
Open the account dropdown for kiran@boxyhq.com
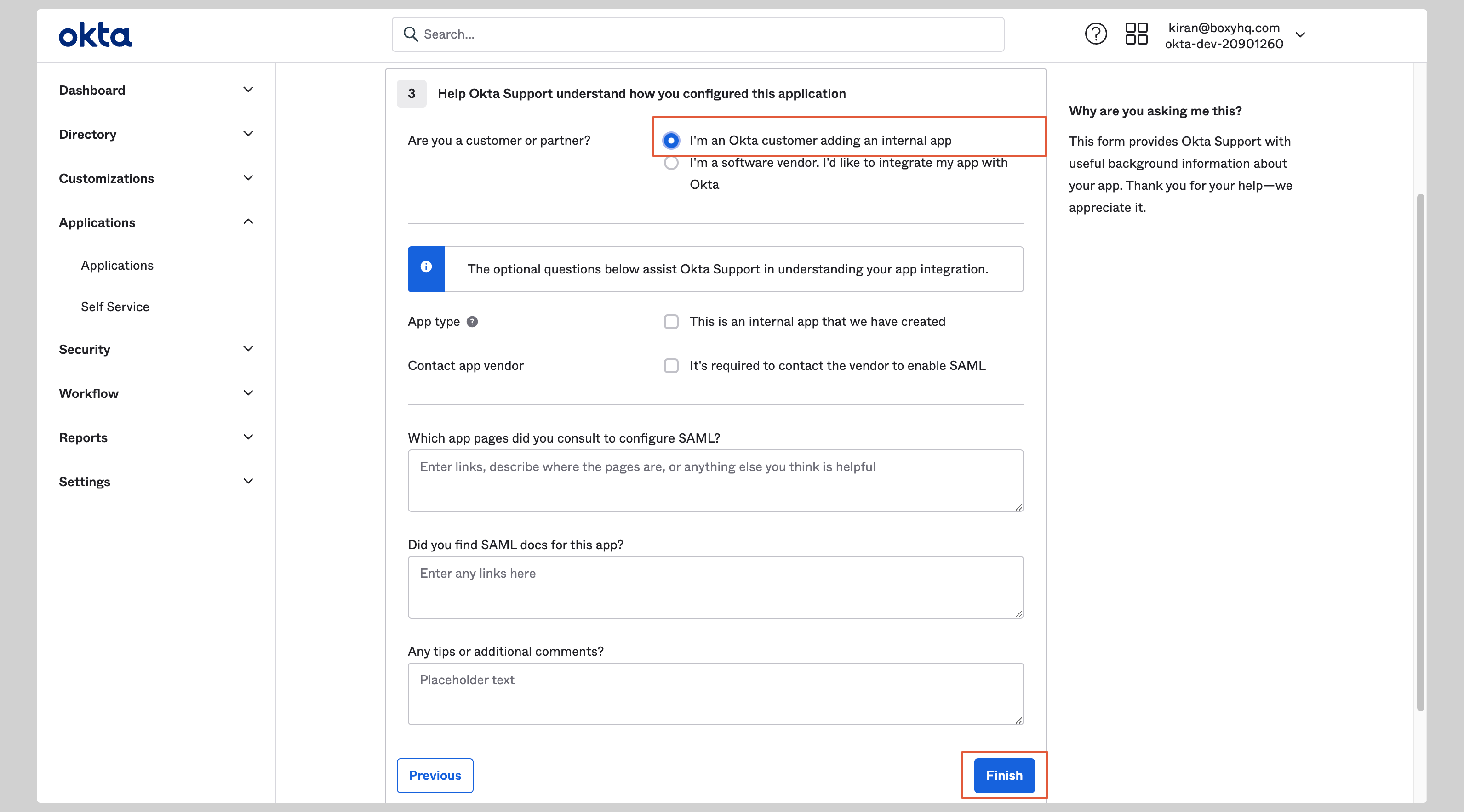1300,35
